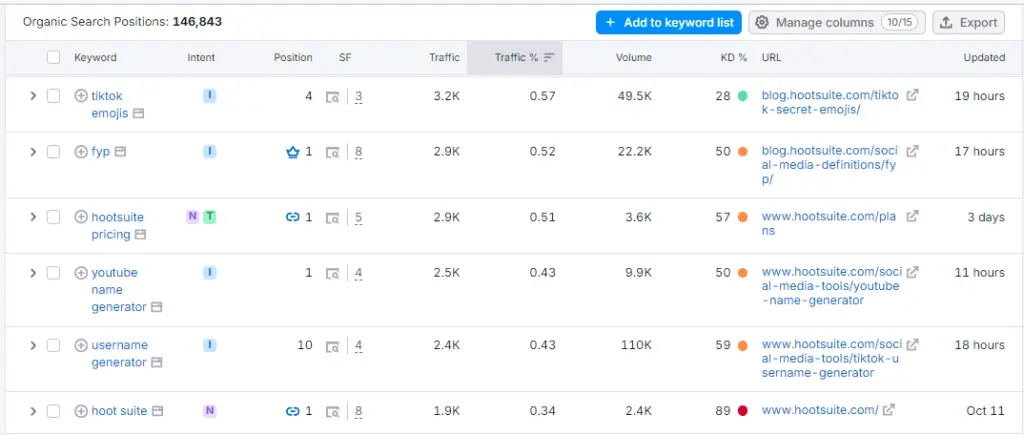Screen dimensions: 1024x435
Task: Open SERP snapshot icon for fyp row
Action: 333,152
